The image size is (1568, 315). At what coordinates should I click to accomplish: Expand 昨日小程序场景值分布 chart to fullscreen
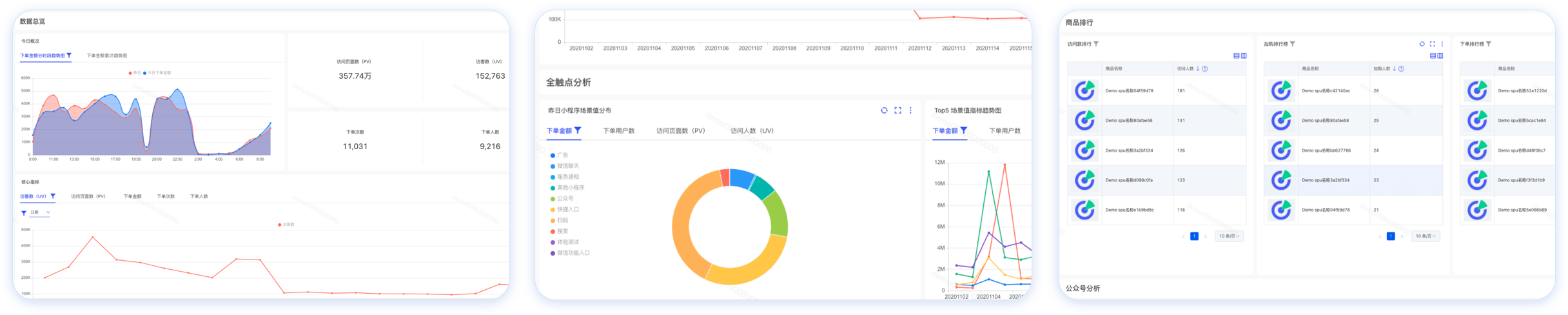pyautogui.click(x=897, y=110)
